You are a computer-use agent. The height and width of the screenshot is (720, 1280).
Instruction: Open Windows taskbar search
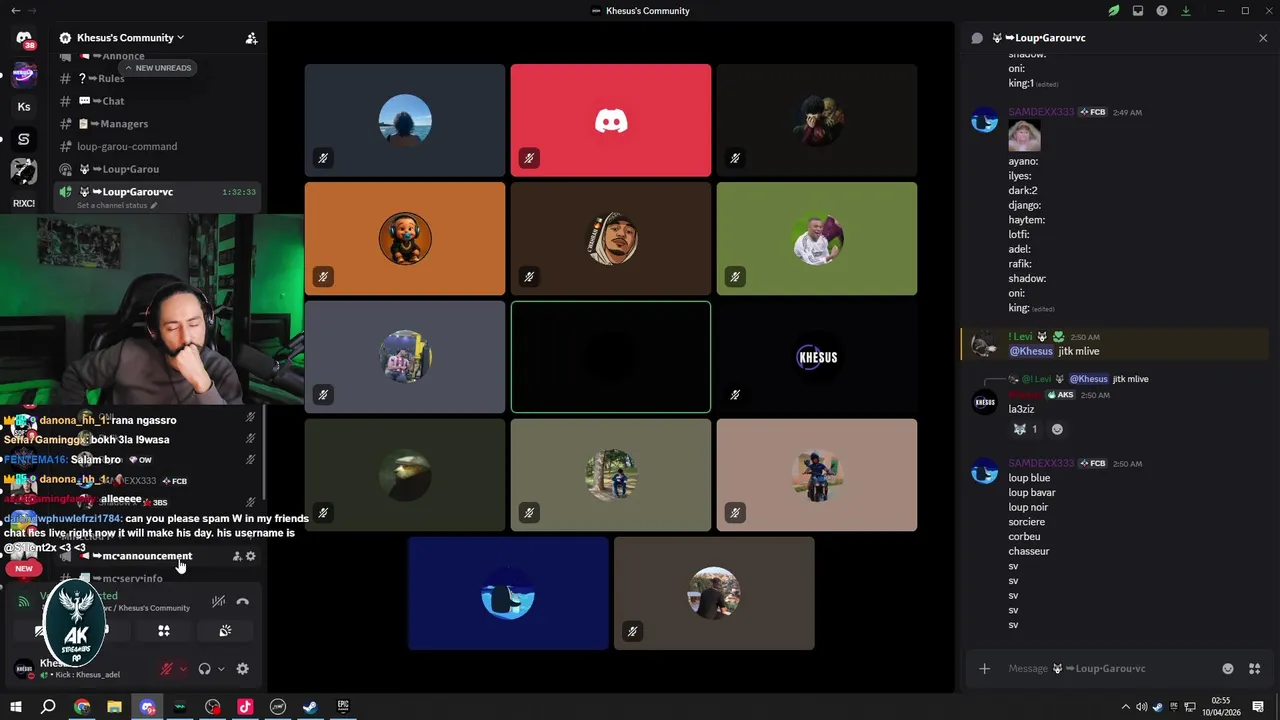[48, 707]
